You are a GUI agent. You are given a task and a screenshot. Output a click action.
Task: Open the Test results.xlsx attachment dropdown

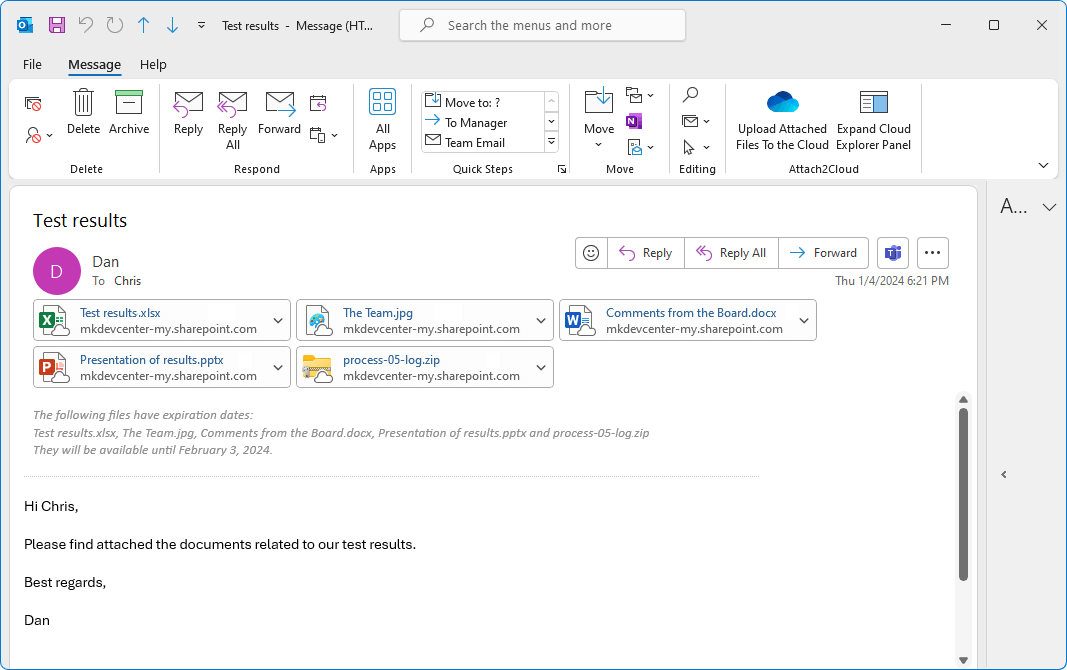coord(278,319)
